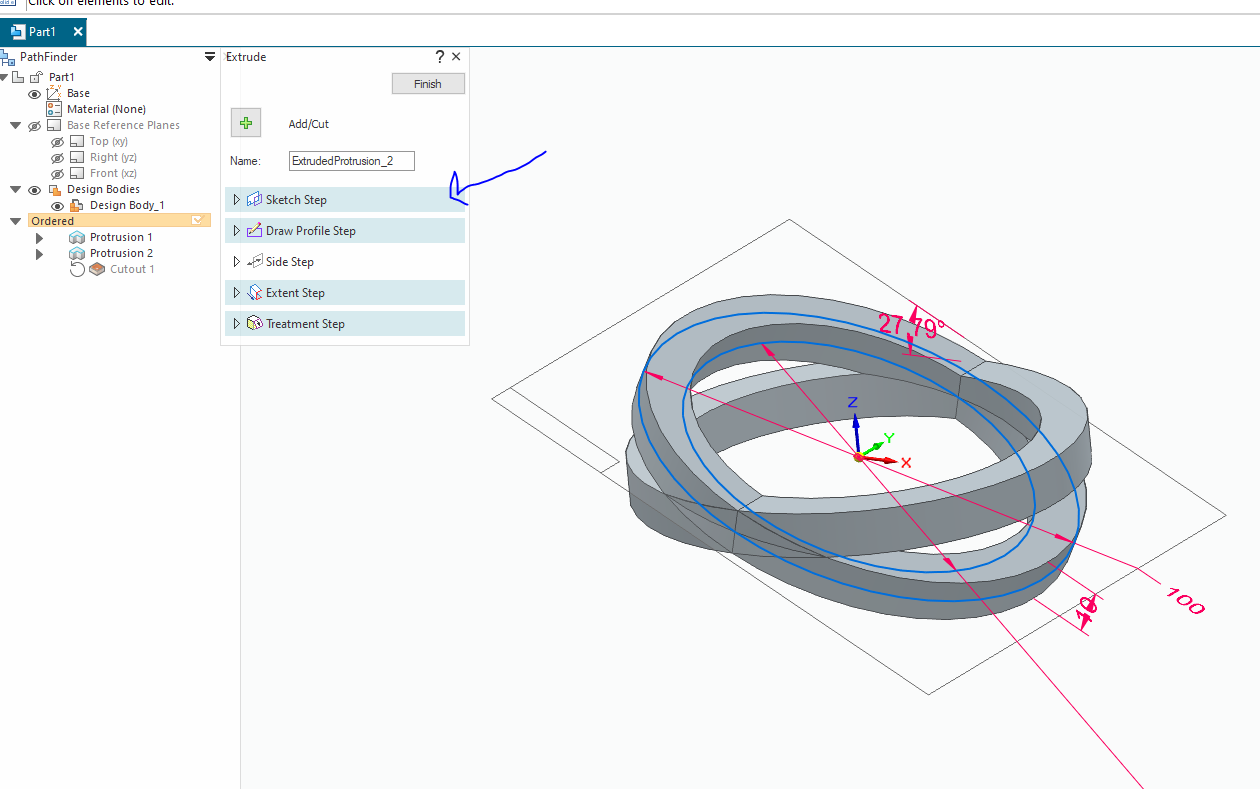Click the Material table icon
The width and height of the screenshot is (1260, 789).
click(x=54, y=109)
